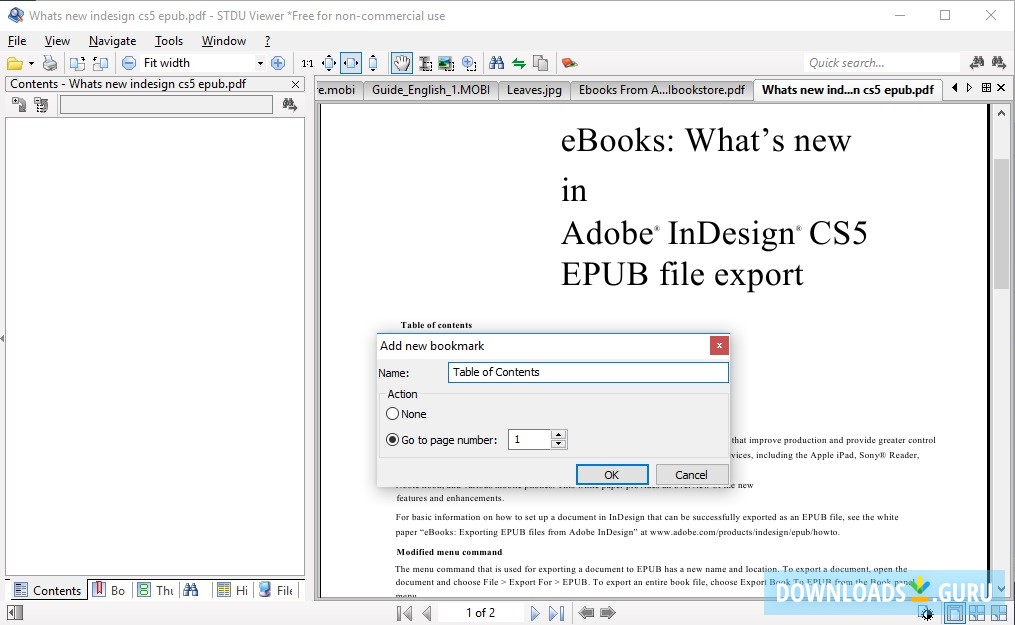Set zoom to actual size 1:1
Viewport: 1015px width, 625px height.
pyautogui.click(x=307, y=62)
